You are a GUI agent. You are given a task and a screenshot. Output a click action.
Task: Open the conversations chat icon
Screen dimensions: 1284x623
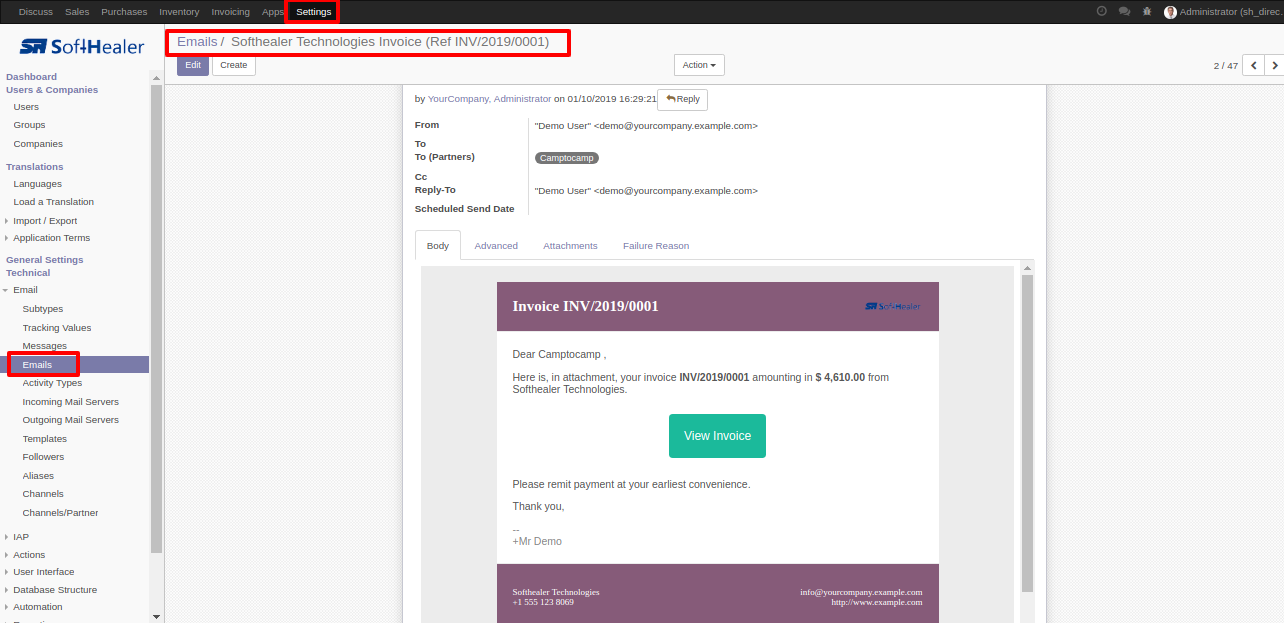point(1124,12)
